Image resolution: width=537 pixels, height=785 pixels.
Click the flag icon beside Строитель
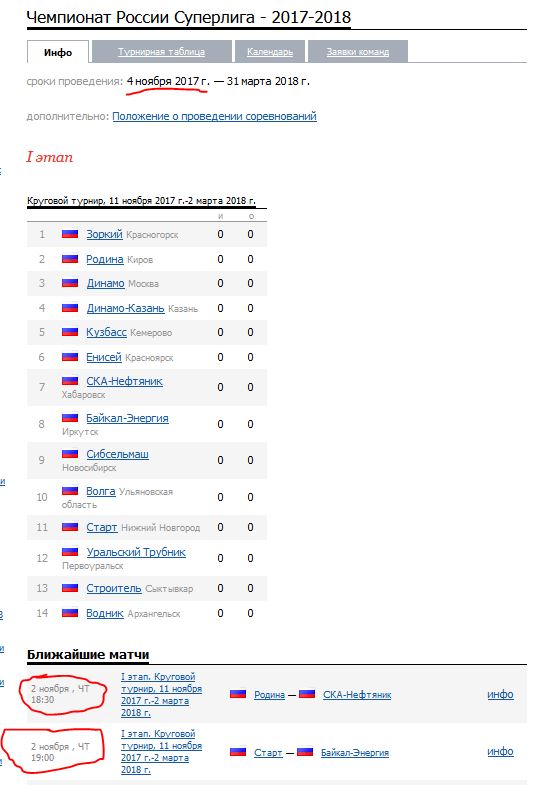tap(70, 588)
